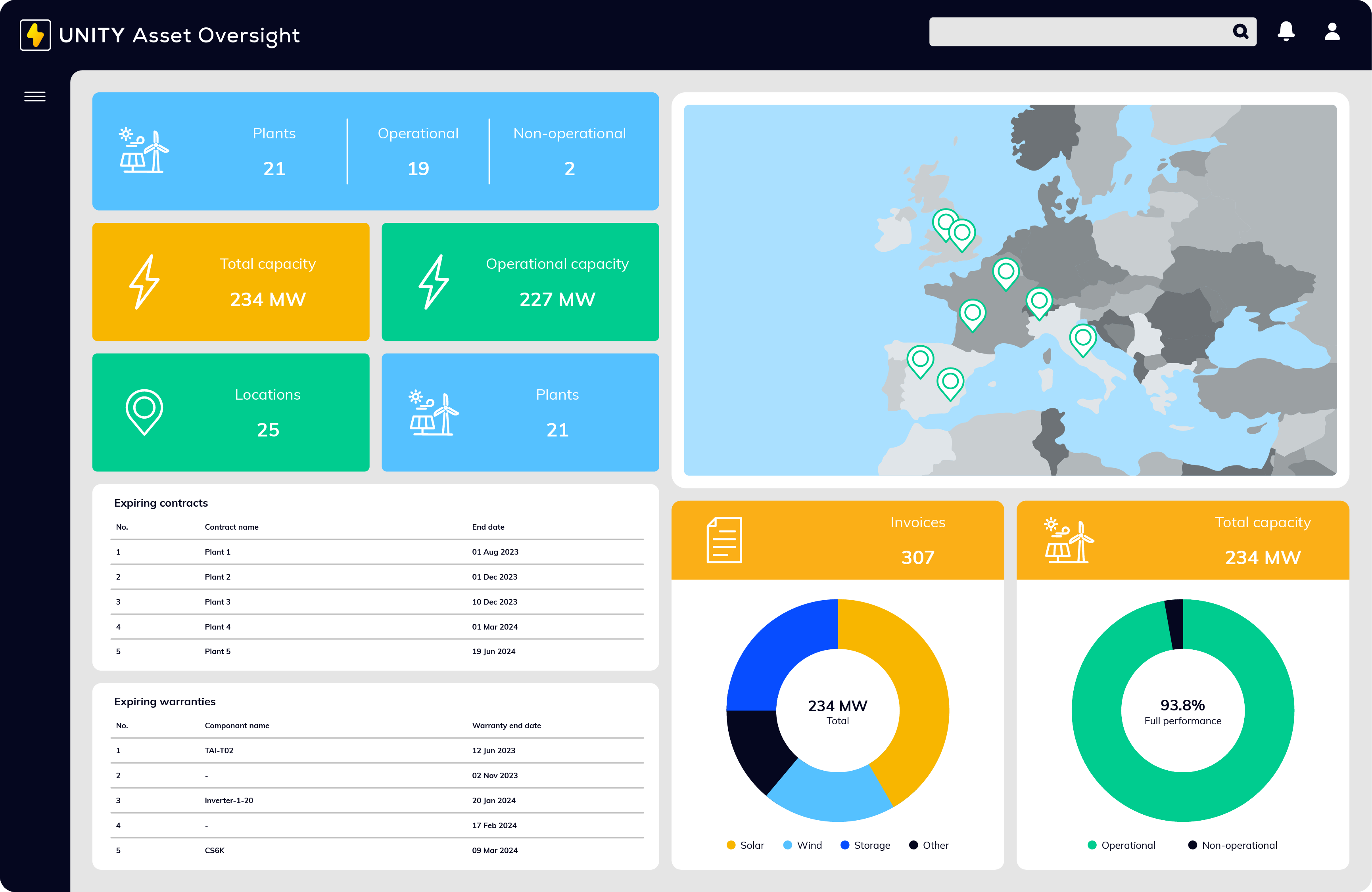Click the Storage legend color dot
Screen dimensions: 1372x892
(844, 845)
